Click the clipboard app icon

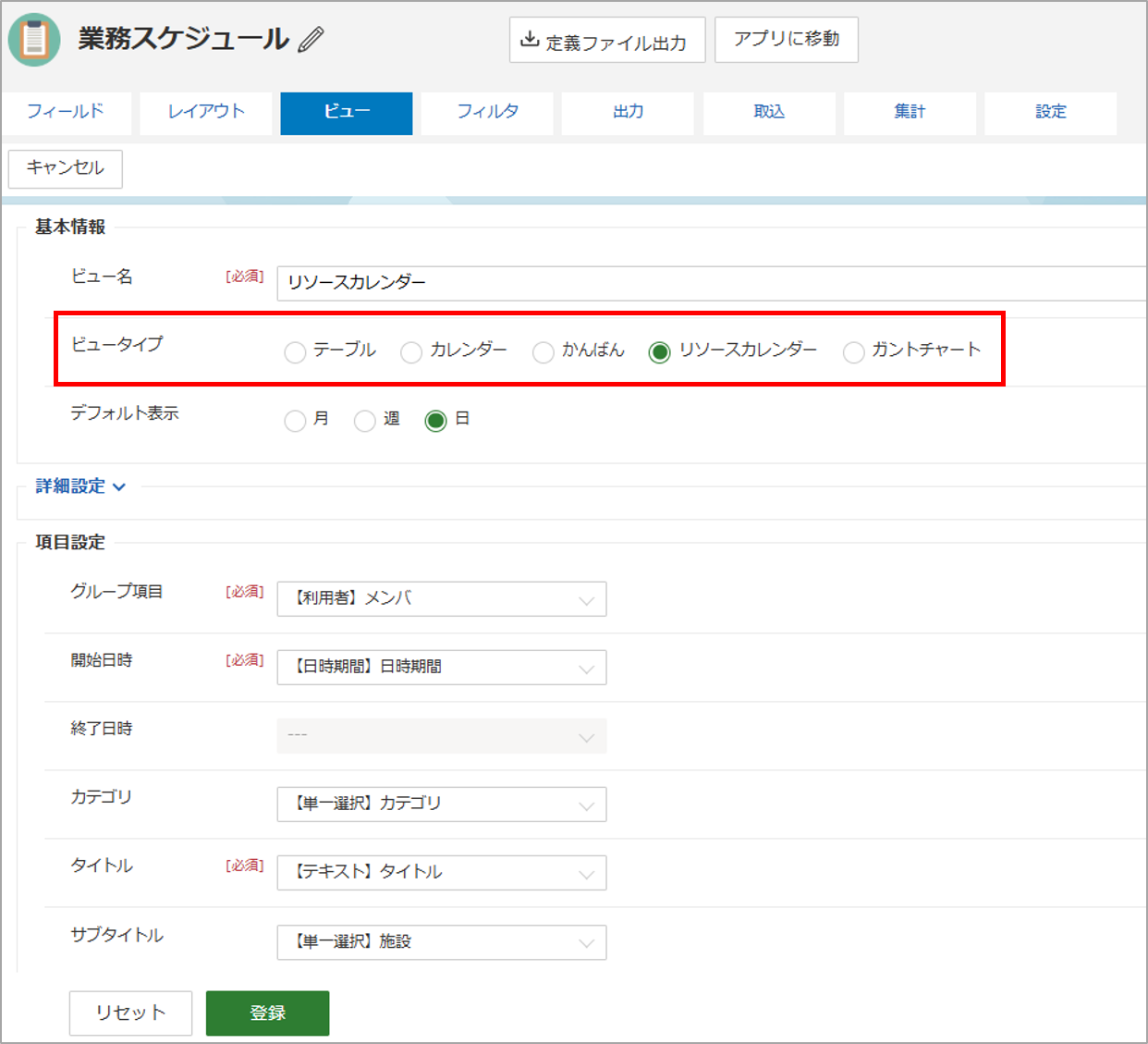click(x=34, y=40)
